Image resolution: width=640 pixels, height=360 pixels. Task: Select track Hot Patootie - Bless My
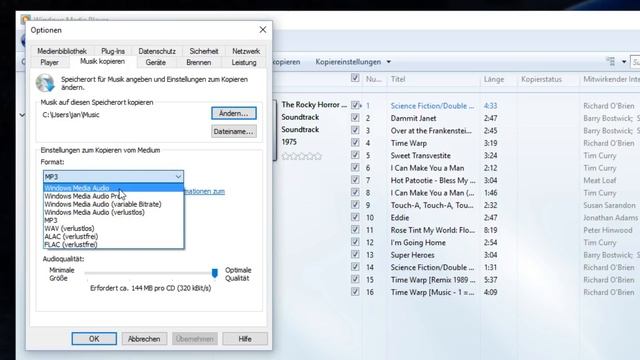click(433, 180)
